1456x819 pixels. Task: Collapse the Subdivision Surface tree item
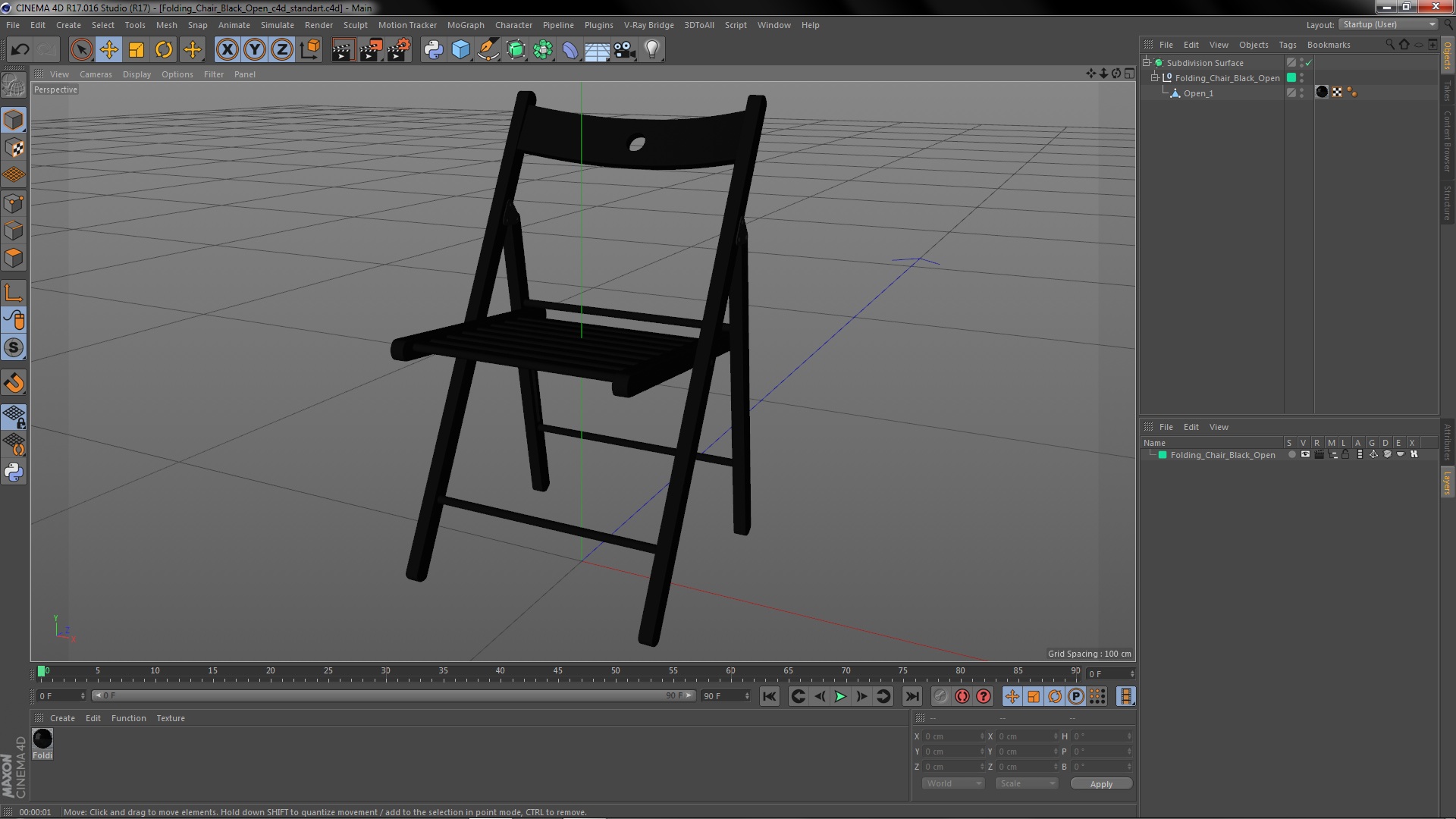point(1147,62)
